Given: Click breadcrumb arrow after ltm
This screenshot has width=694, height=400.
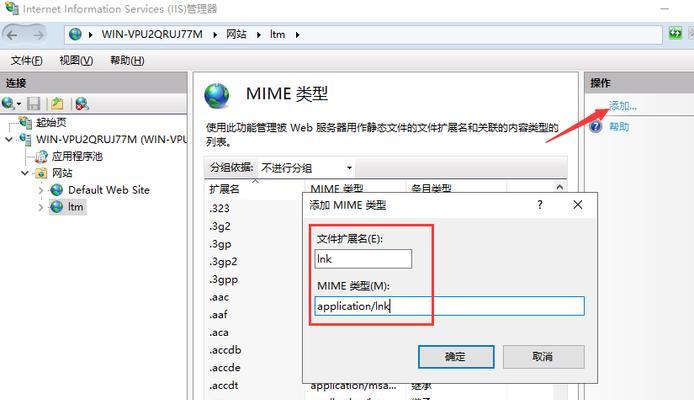Looking at the screenshot, I should 297,35.
